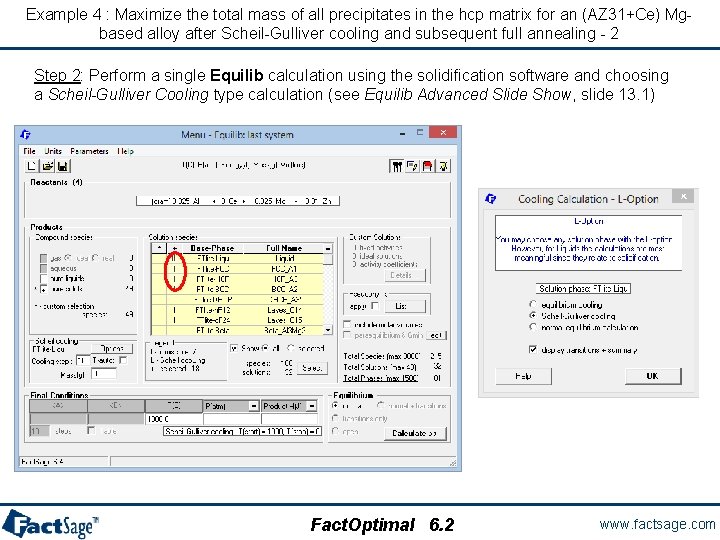This screenshot has width=720, height=540.
Task: Toggle the Show checkbox below solution species
Action: click(x=234, y=348)
